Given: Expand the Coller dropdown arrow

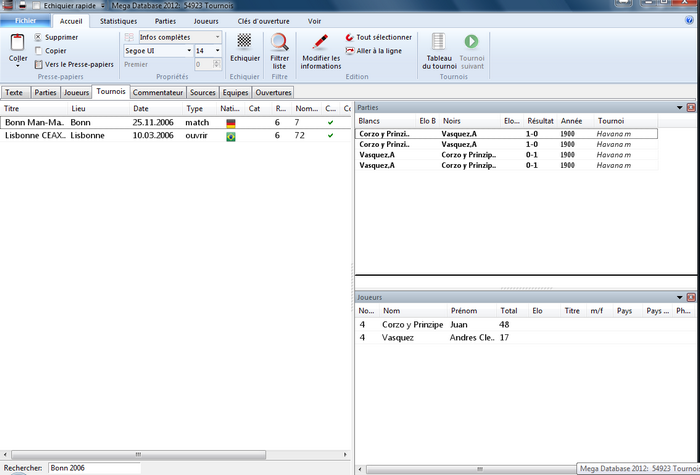Looking at the screenshot, I should tap(18, 66).
